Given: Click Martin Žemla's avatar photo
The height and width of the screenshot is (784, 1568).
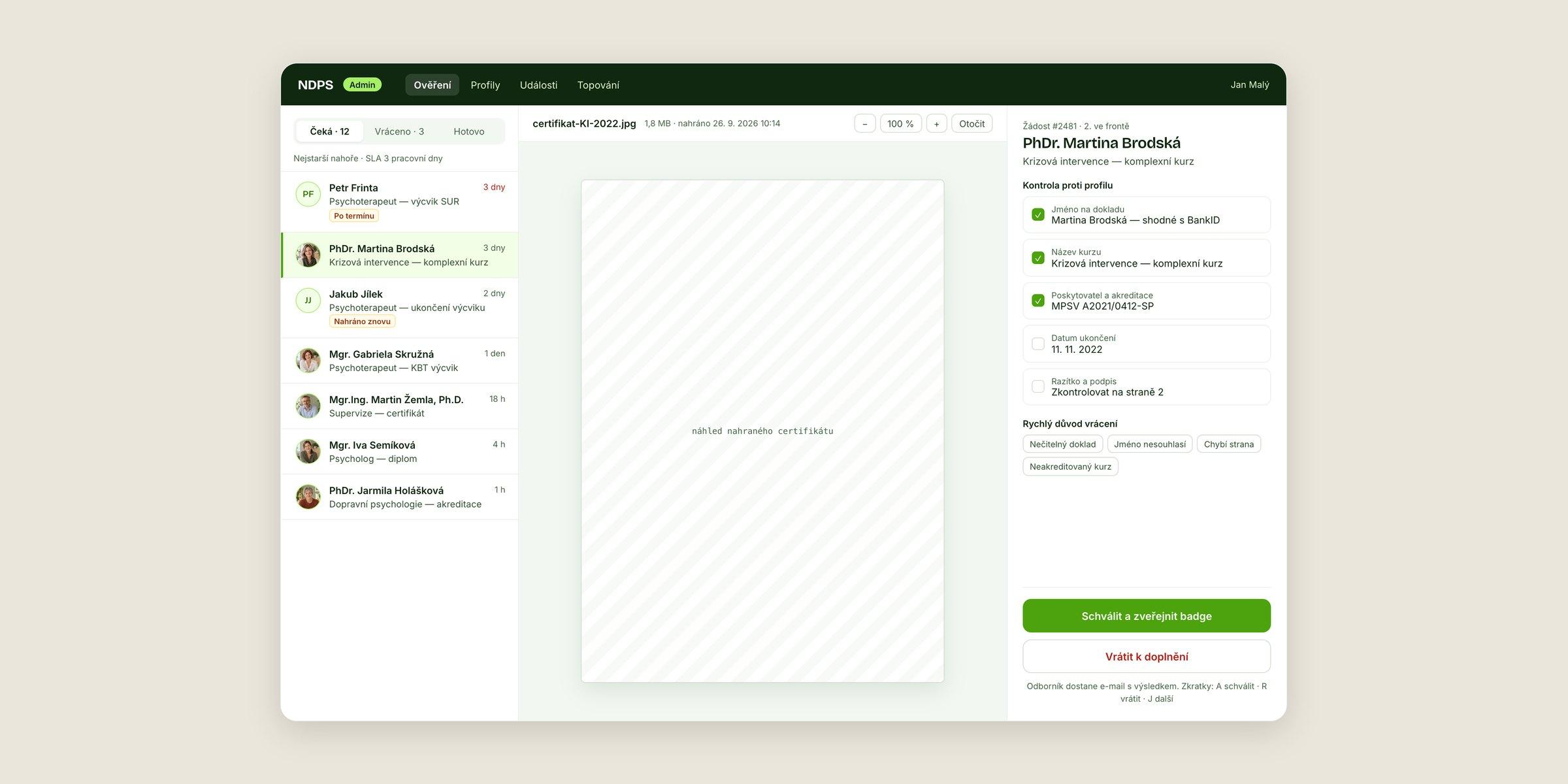Looking at the screenshot, I should click(x=308, y=406).
